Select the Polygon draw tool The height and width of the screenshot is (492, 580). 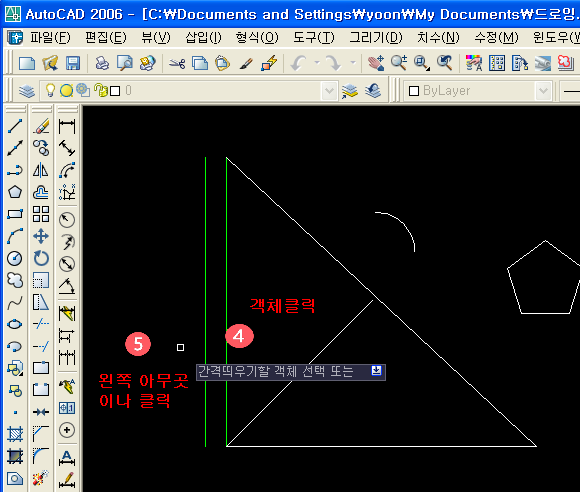click(x=15, y=192)
